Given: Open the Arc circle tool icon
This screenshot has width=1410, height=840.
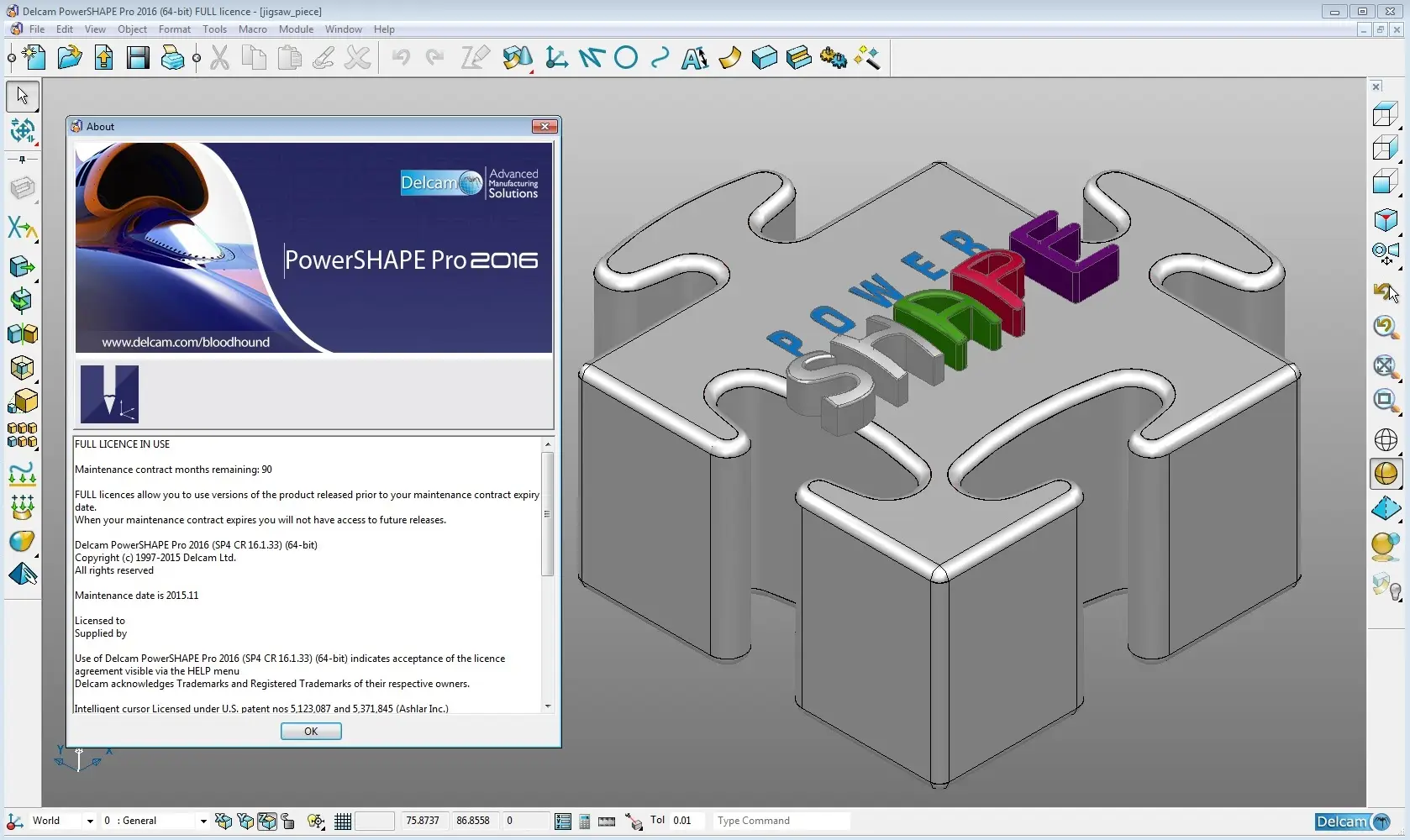Looking at the screenshot, I should click(626, 58).
